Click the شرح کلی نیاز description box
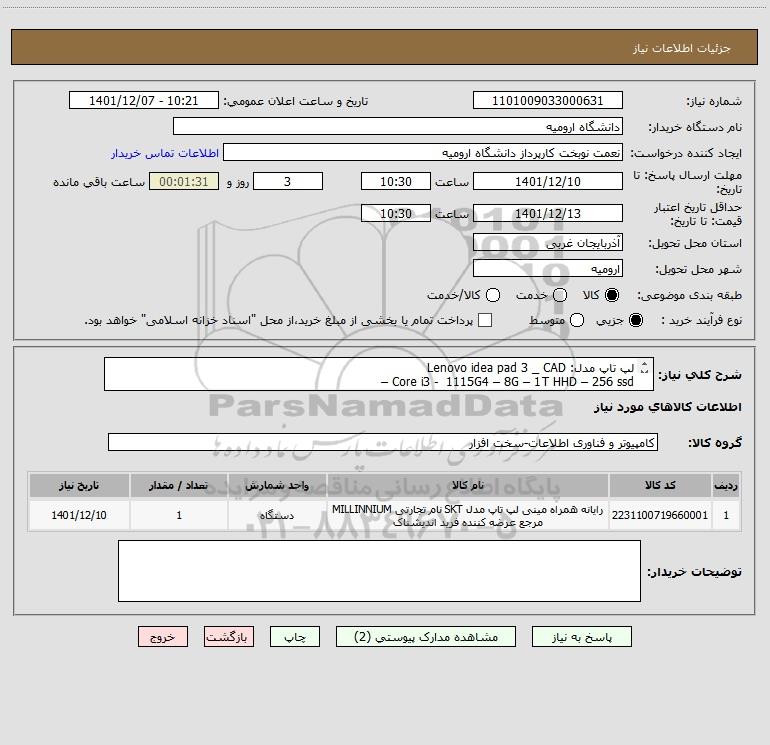The width and height of the screenshot is (770, 745). [379, 374]
